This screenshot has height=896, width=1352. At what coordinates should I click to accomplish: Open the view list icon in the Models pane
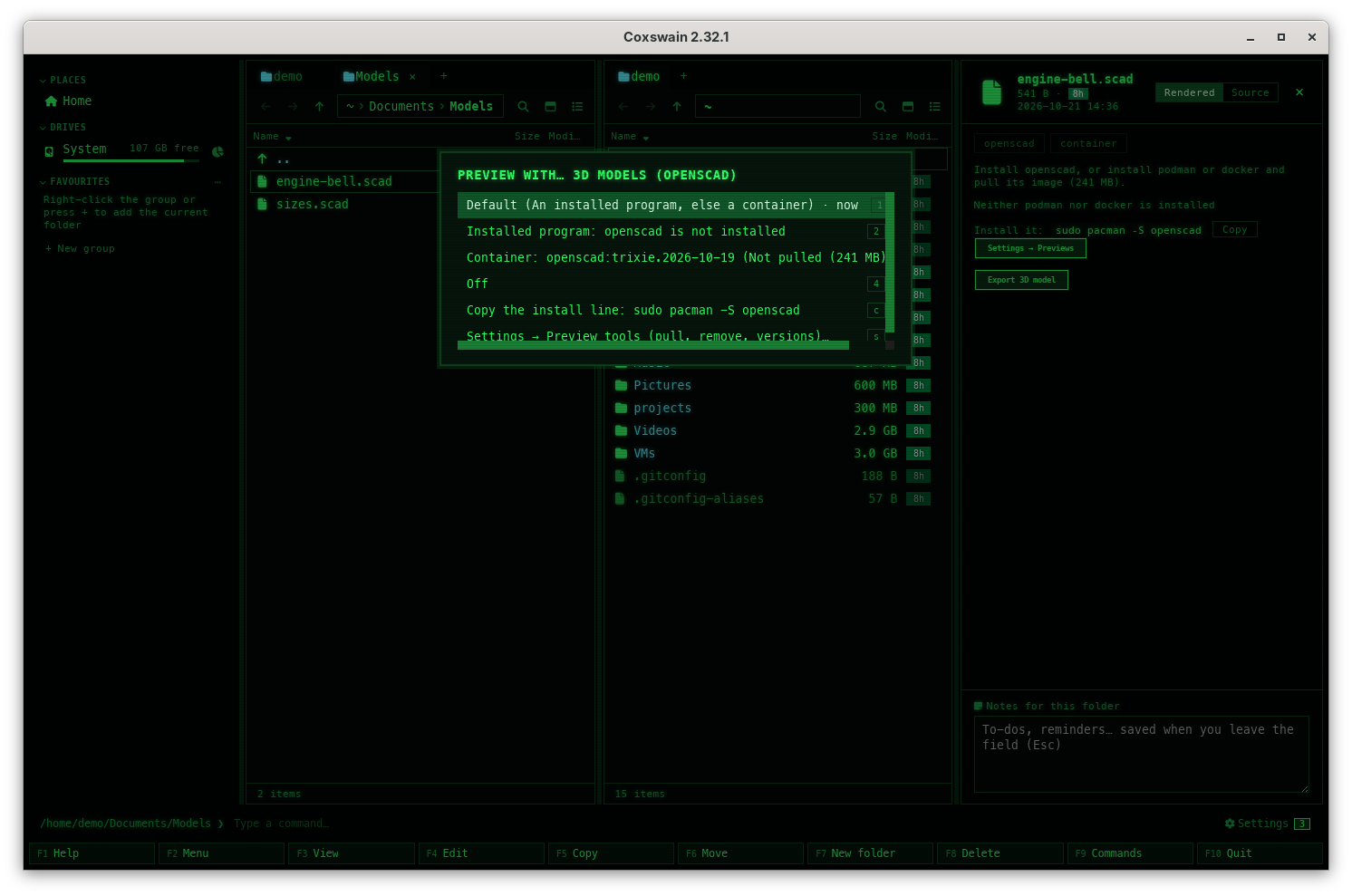577,107
